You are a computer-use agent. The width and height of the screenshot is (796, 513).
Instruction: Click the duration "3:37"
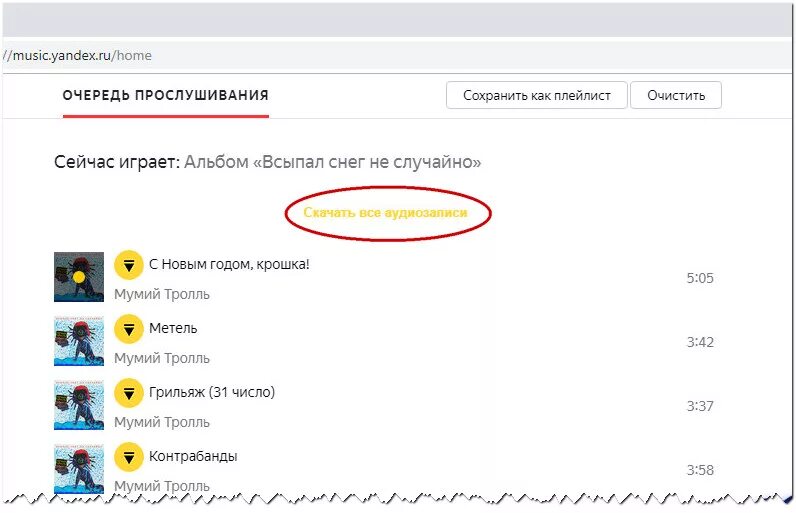[700, 406]
